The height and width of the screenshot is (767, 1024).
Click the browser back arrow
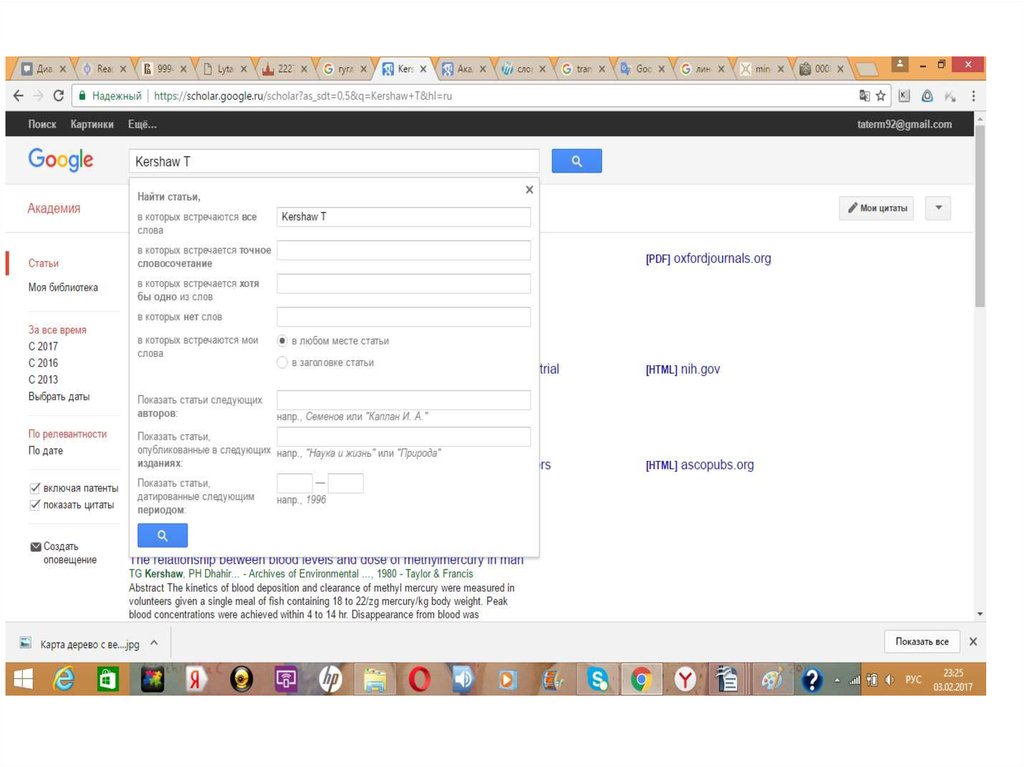pyautogui.click(x=18, y=96)
